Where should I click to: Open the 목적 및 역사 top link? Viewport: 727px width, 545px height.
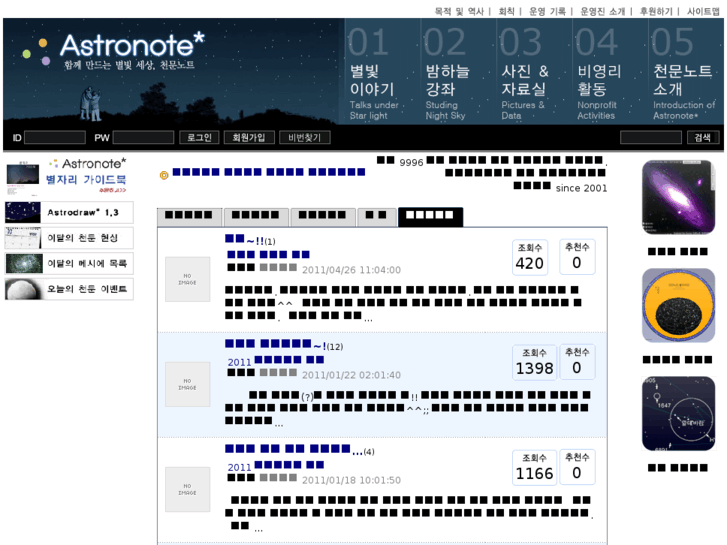tap(459, 11)
